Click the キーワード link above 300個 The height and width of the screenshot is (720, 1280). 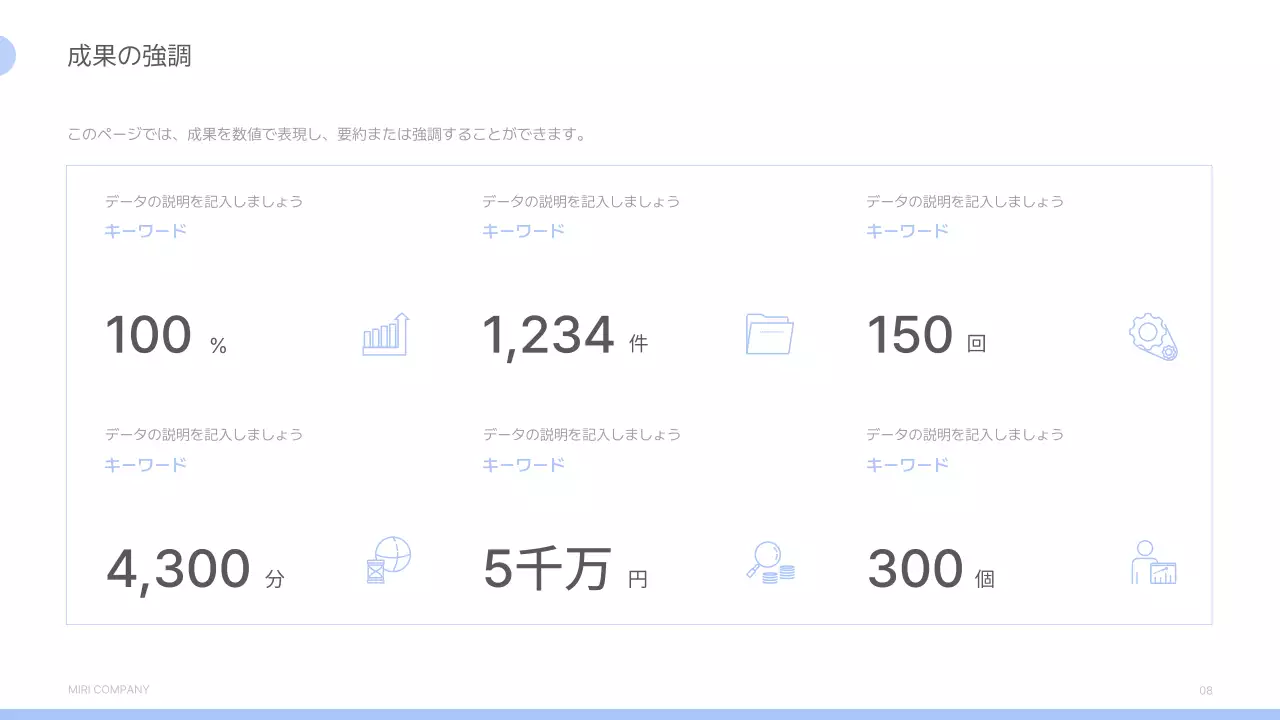(906, 464)
